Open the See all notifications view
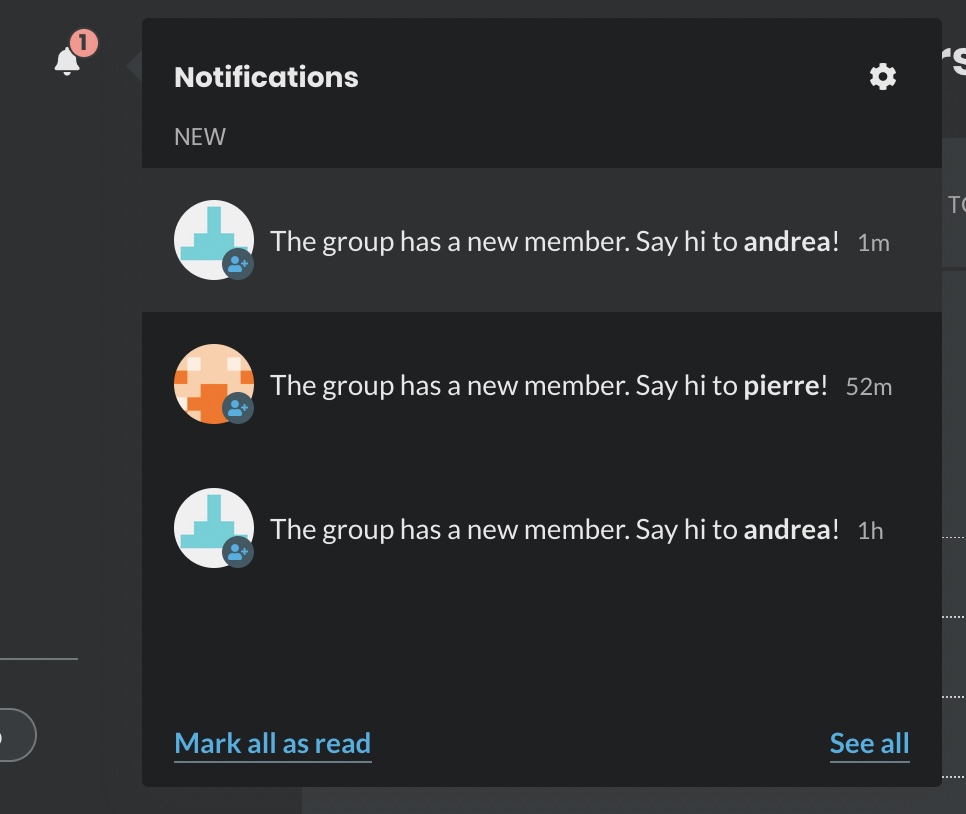This screenshot has width=966, height=814. (x=869, y=743)
